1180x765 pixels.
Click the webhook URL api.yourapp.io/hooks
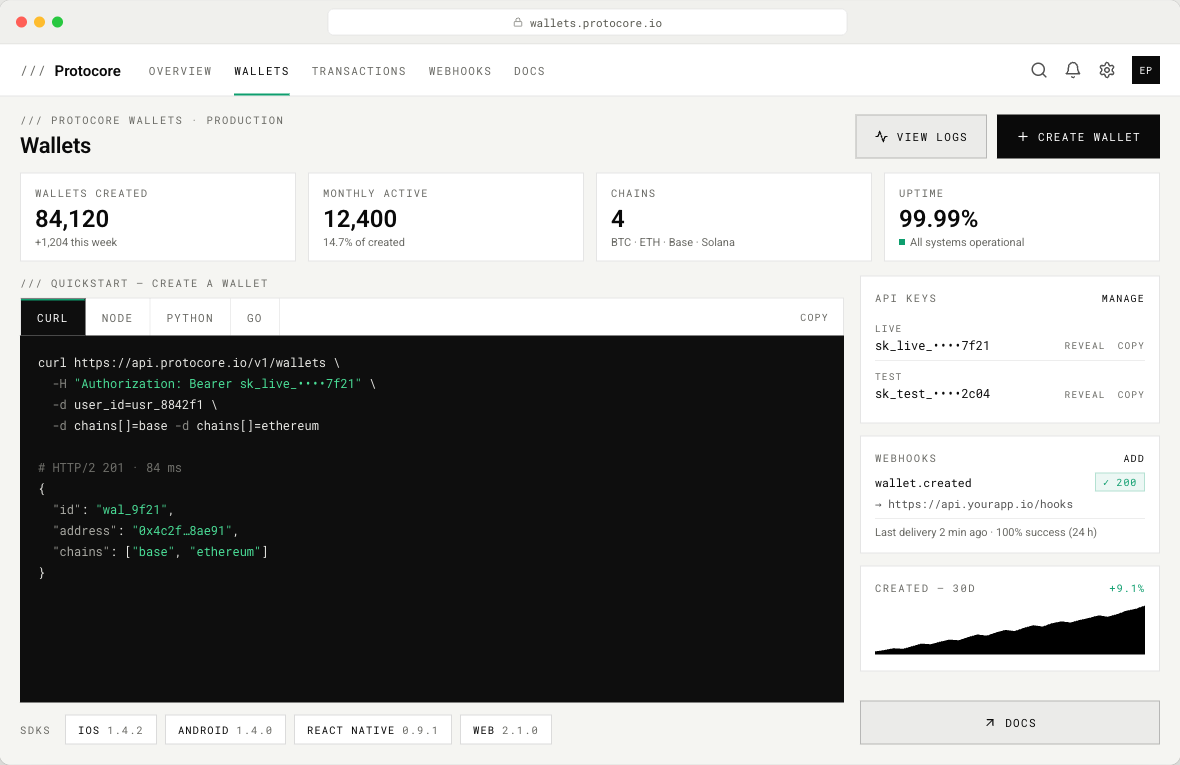click(x=980, y=505)
